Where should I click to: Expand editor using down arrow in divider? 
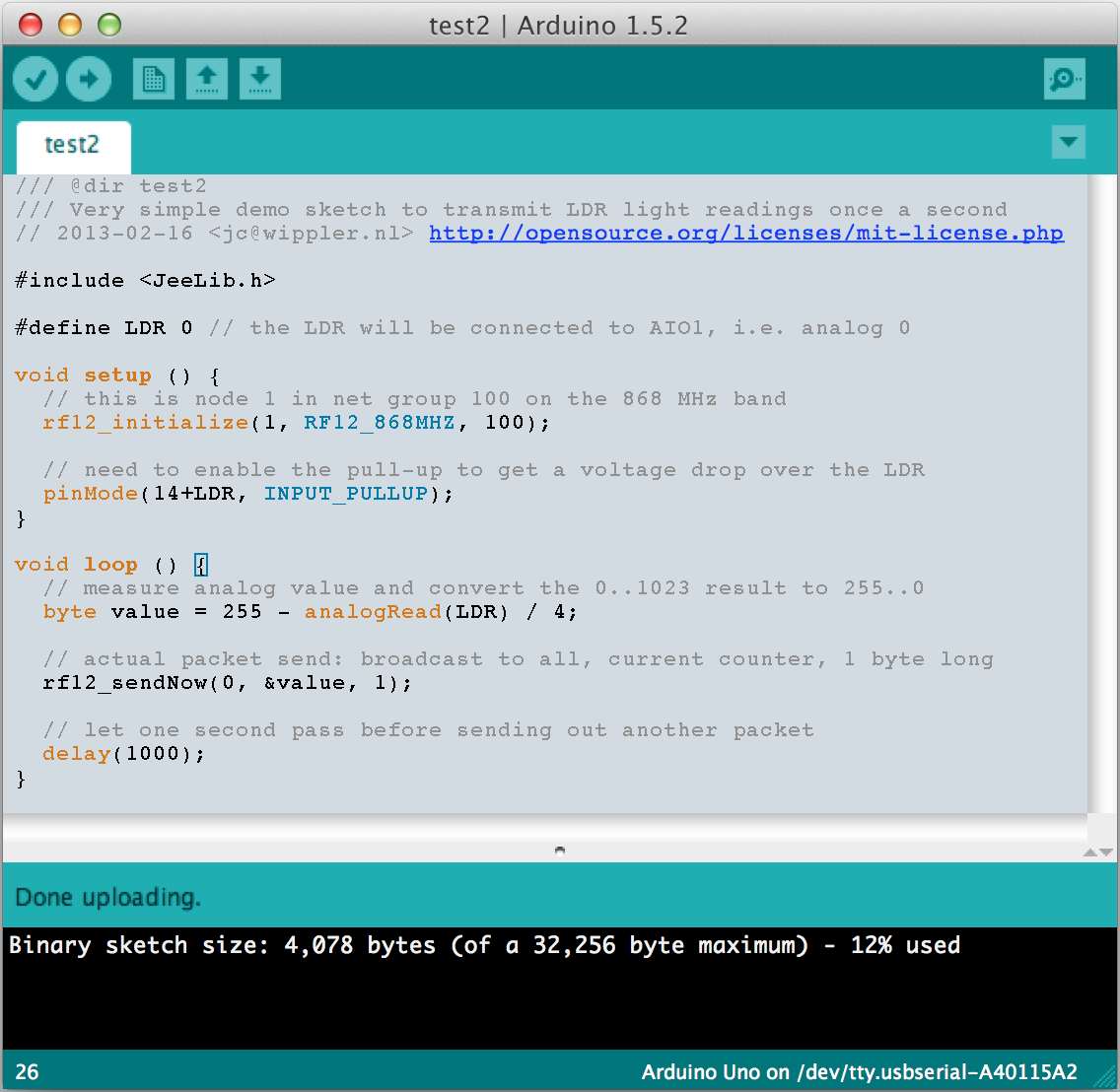1106,853
